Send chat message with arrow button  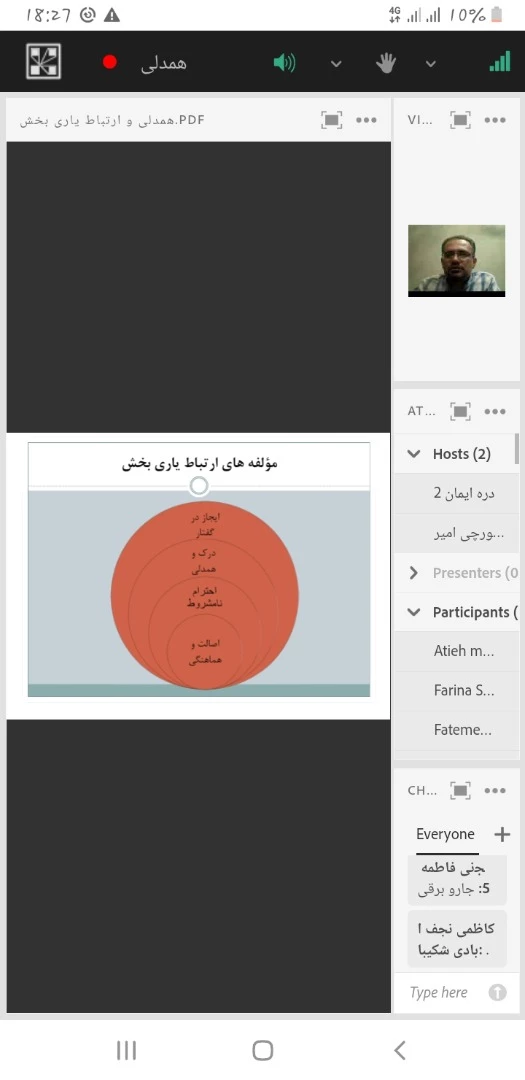[x=497, y=993]
